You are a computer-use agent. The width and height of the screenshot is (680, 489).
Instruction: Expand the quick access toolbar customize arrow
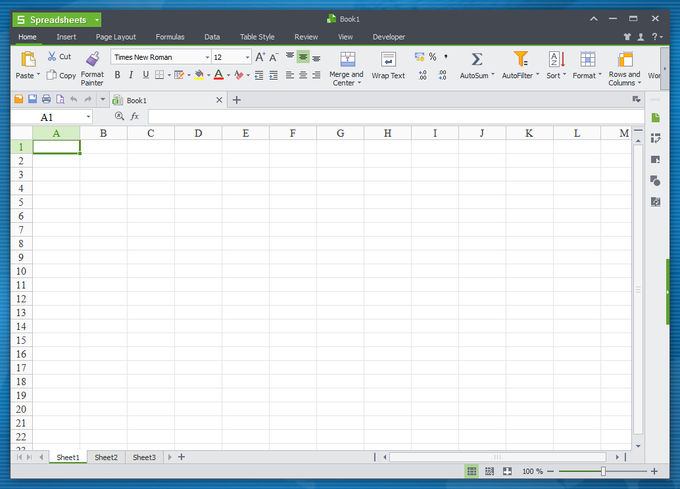tap(103, 99)
